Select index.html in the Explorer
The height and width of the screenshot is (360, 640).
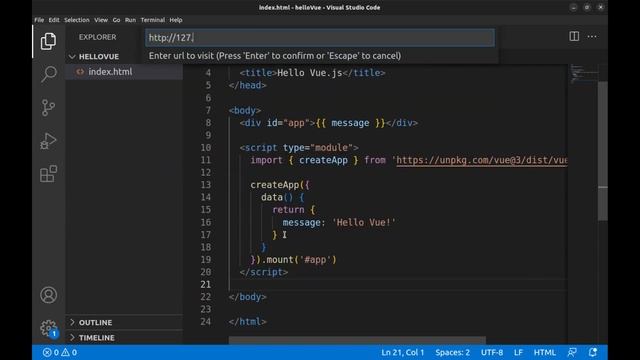tap(124, 72)
